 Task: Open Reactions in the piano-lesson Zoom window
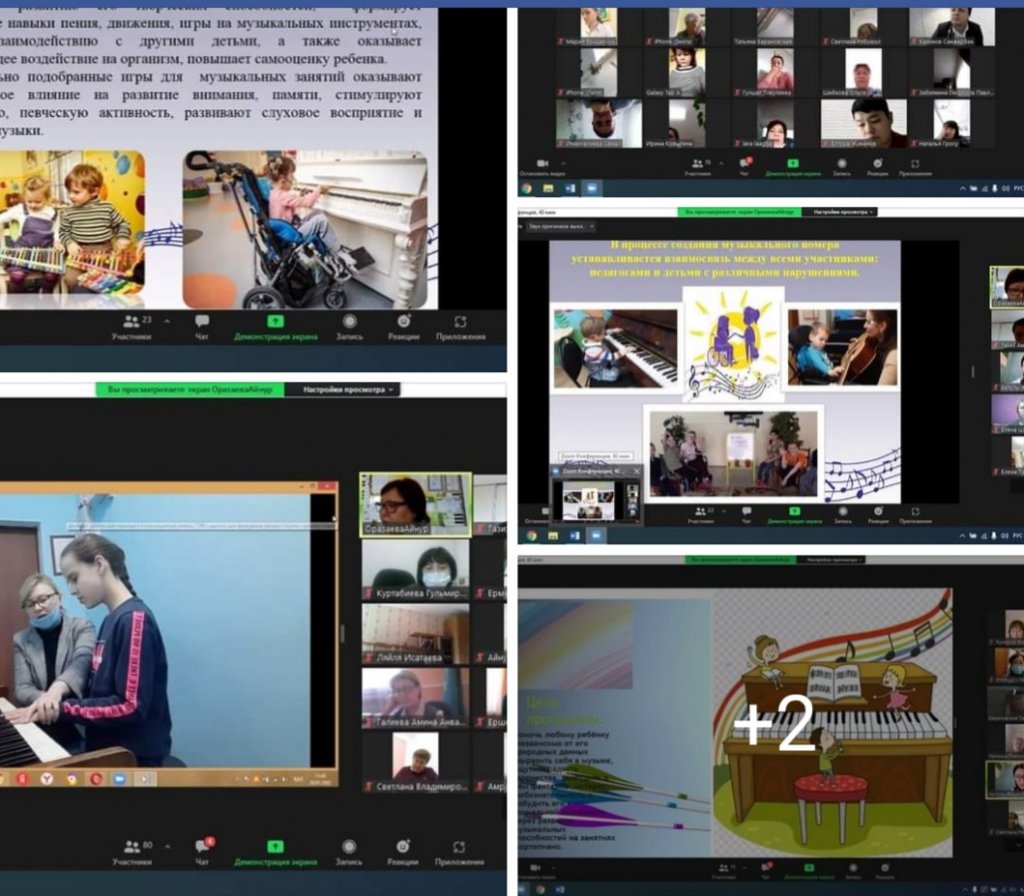click(x=403, y=852)
